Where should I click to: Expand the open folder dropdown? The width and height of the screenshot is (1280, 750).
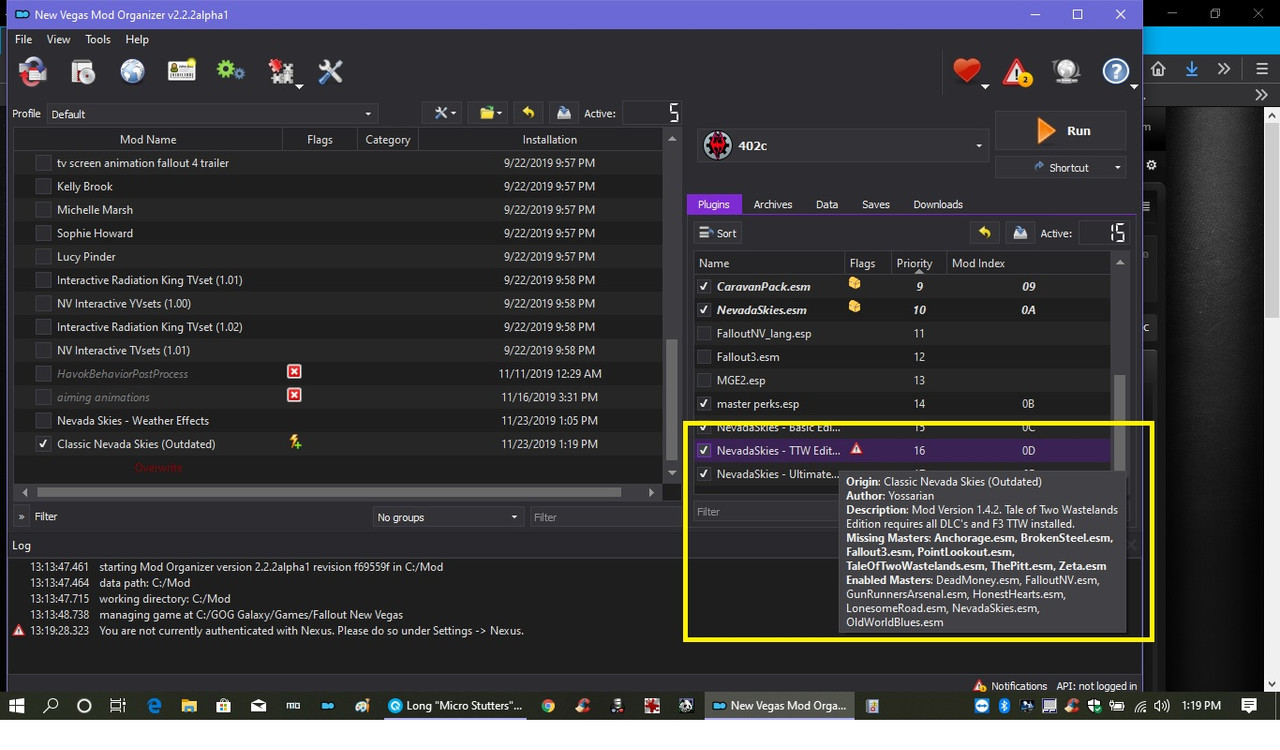click(x=490, y=113)
